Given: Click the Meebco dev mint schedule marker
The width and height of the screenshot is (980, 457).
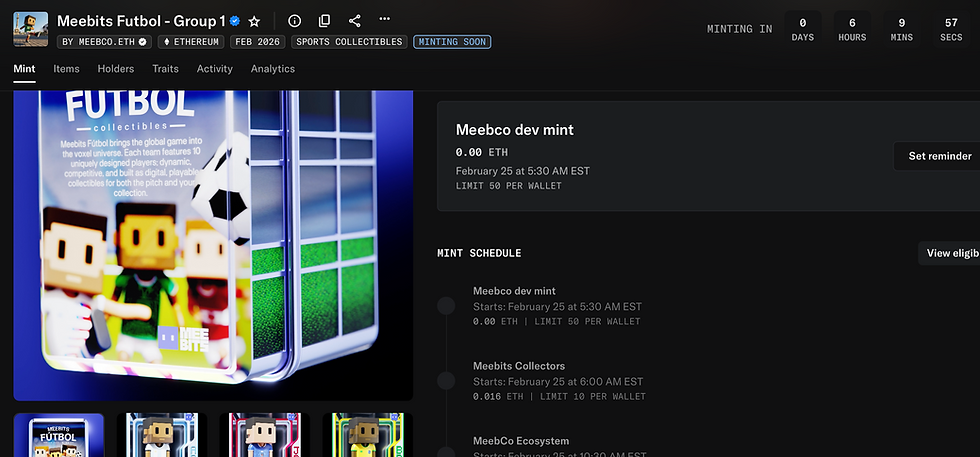Looking at the screenshot, I should point(446,306).
